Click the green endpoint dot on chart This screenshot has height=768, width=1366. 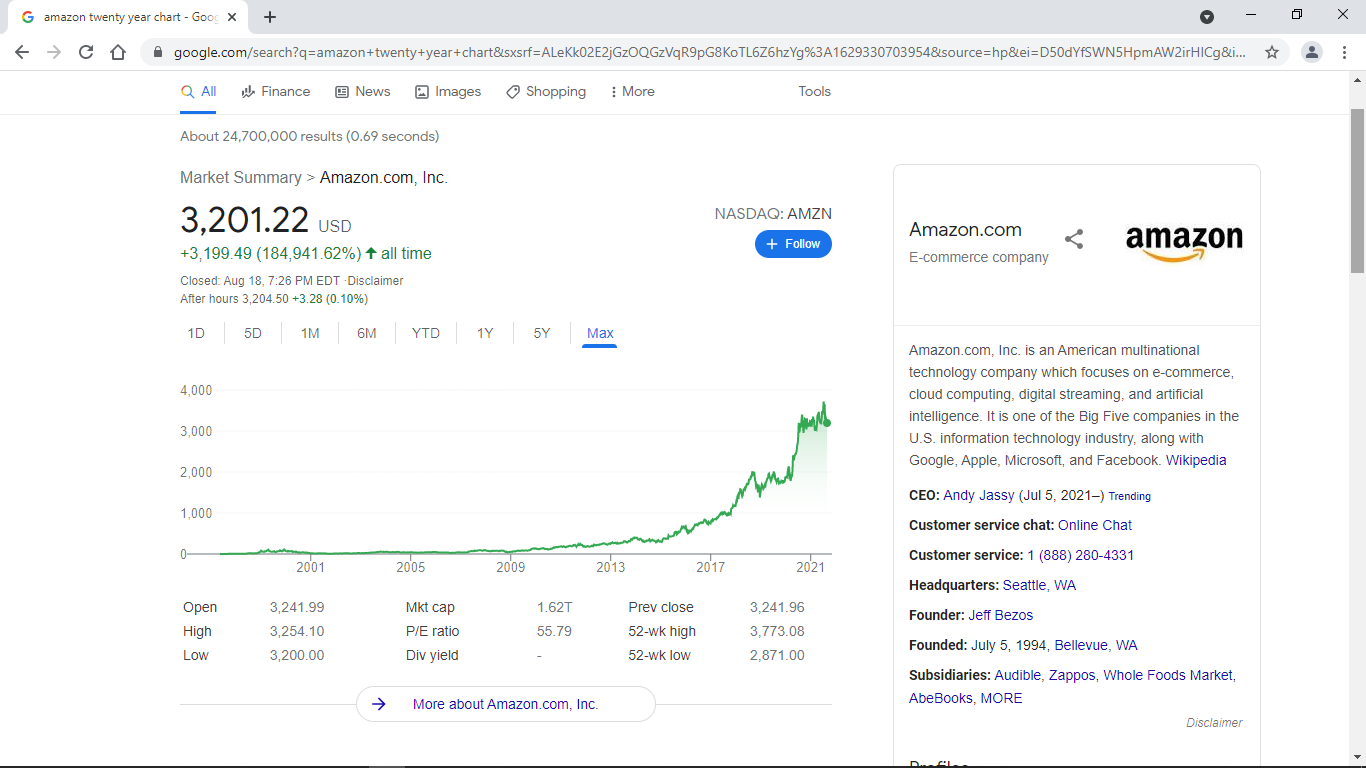(826, 423)
